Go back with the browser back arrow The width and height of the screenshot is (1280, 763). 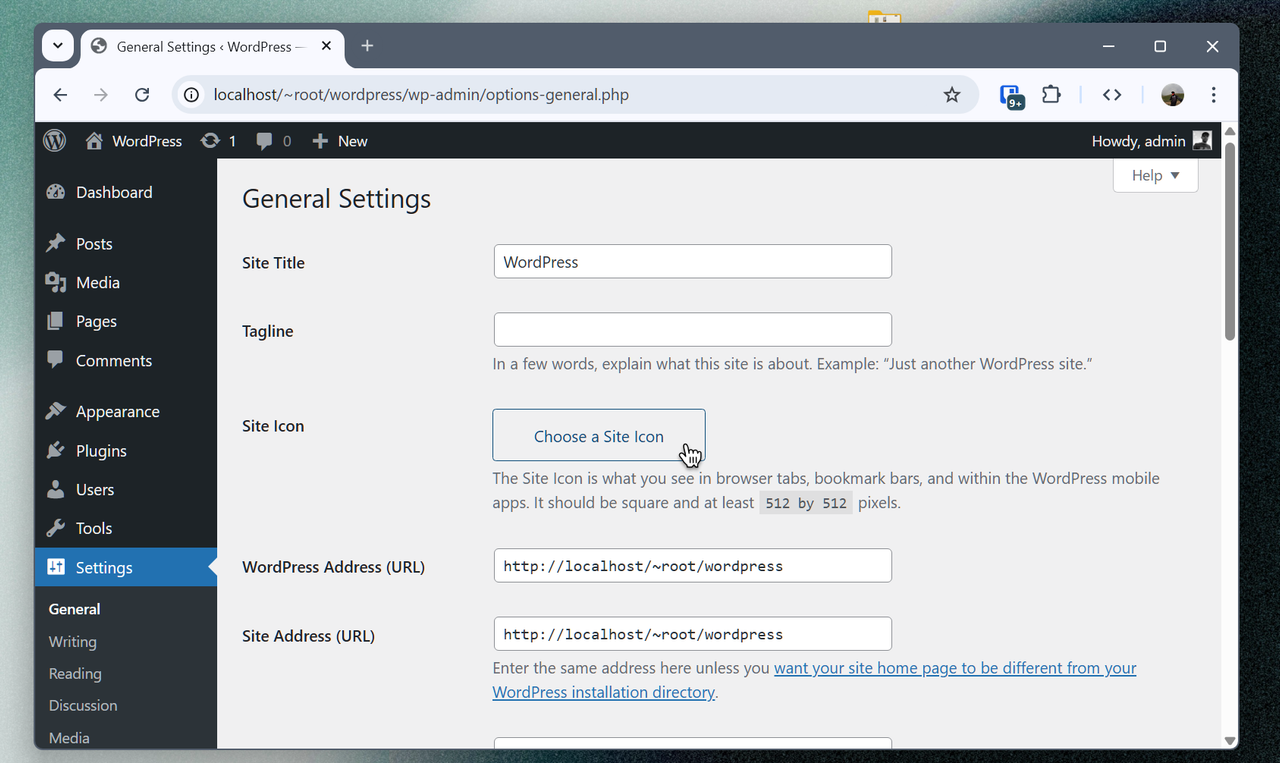tap(60, 95)
